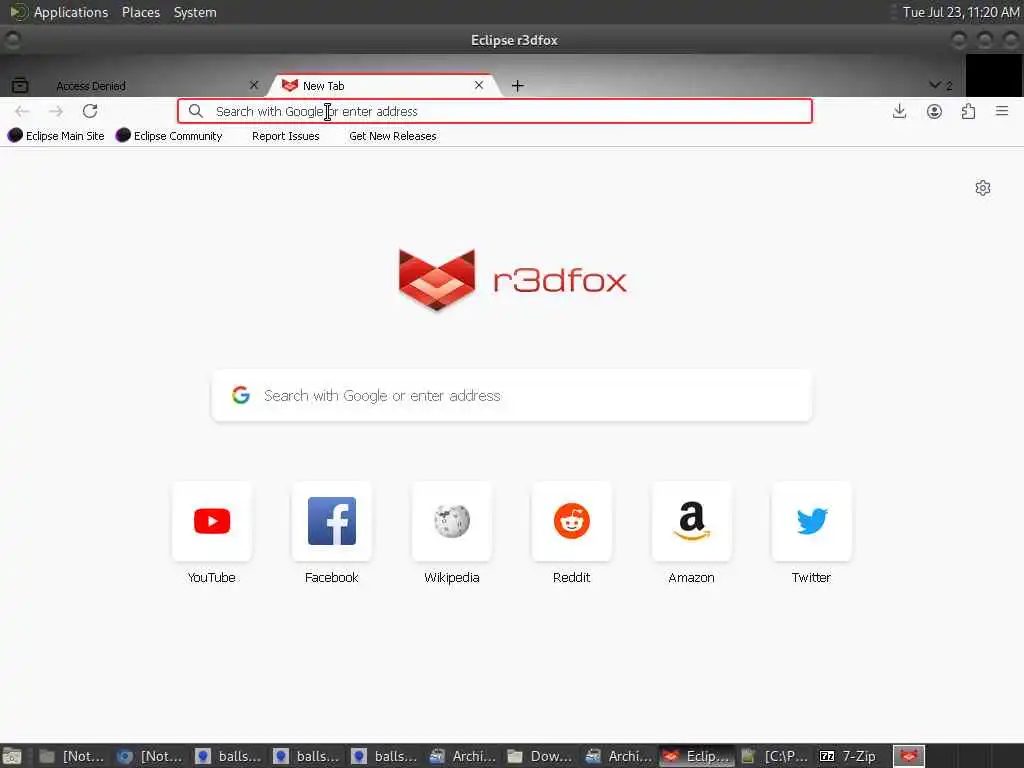Reload the current page
The width and height of the screenshot is (1024, 768).
(x=90, y=111)
